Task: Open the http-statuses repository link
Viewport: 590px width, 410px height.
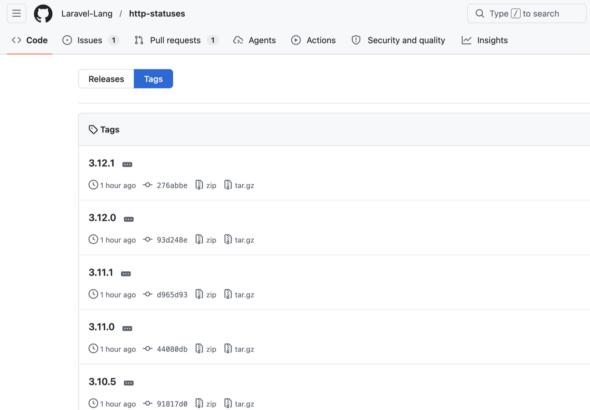Action: click(x=157, y=14)
